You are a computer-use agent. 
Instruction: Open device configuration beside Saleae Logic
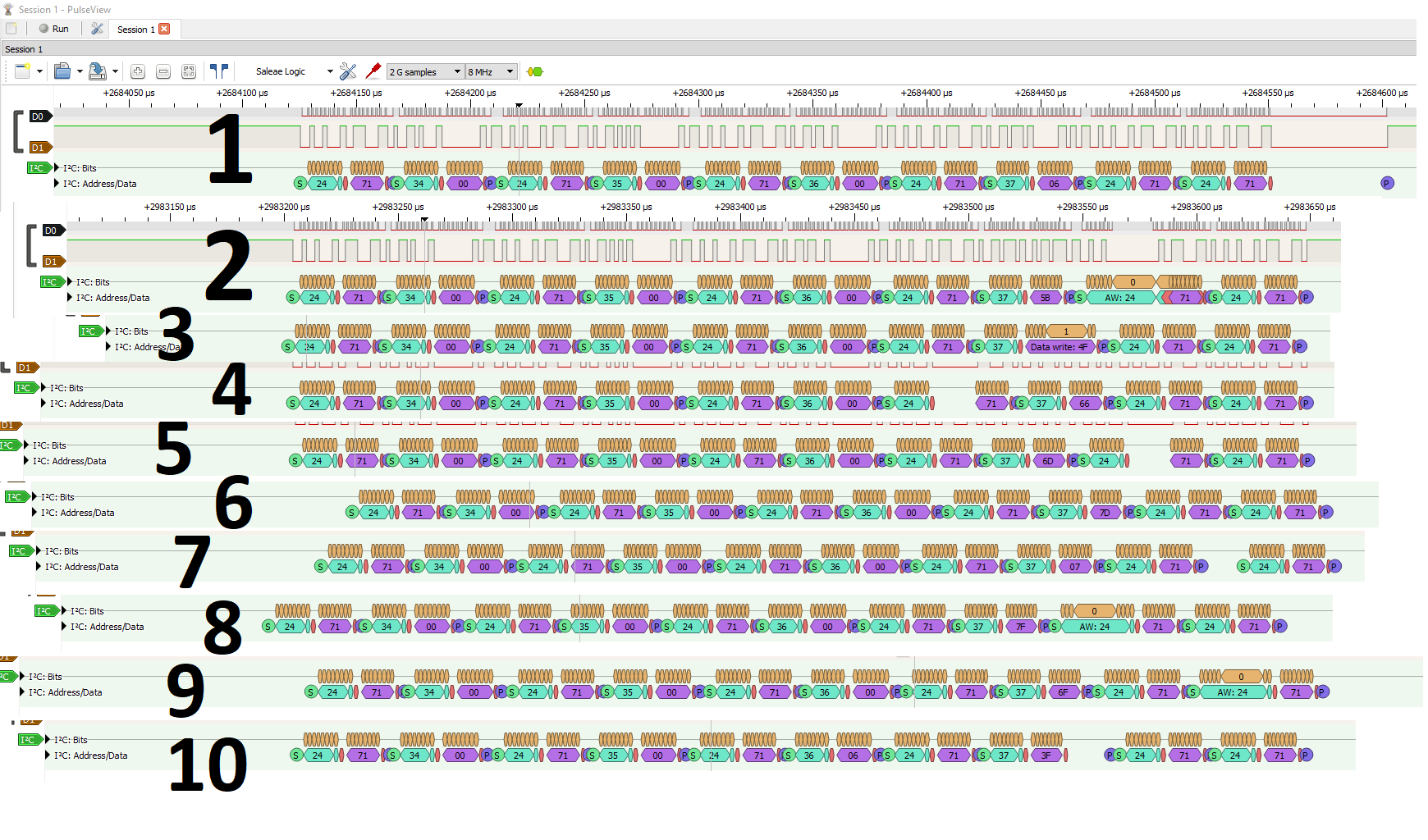[348, 71]
